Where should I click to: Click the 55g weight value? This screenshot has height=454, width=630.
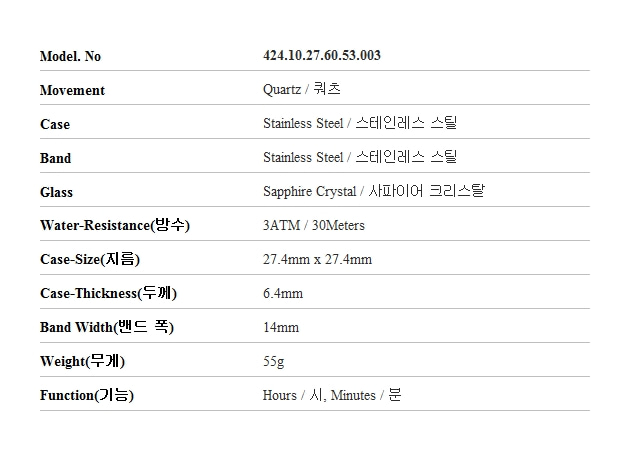point(273,362)
